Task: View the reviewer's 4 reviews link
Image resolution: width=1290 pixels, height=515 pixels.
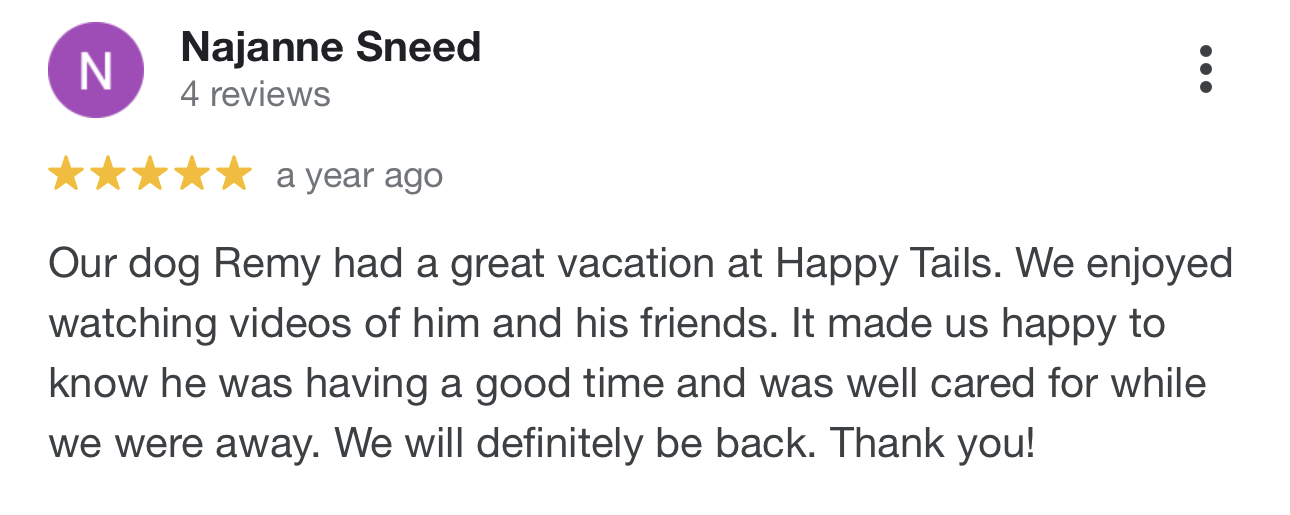Action: 255,95
